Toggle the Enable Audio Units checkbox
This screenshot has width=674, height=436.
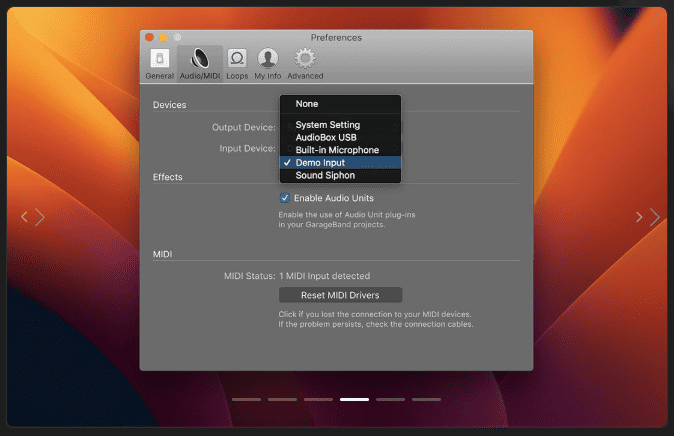pos(285,198)
